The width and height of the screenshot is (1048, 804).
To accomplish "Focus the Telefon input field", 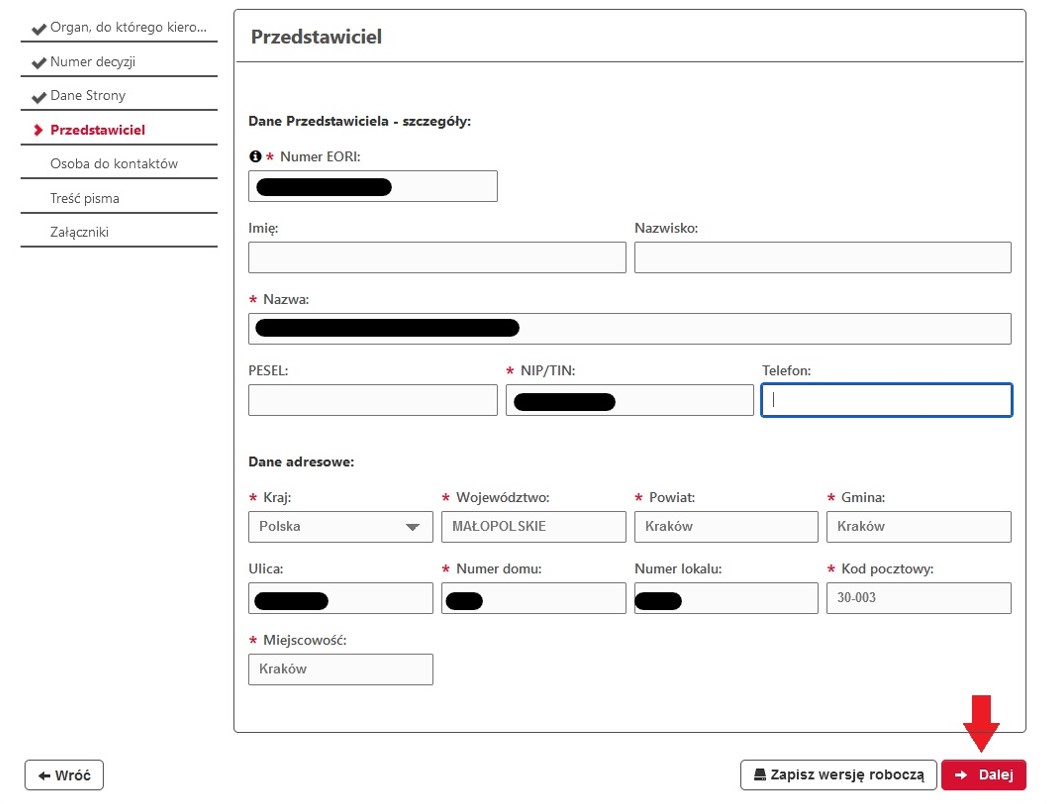I will (x=886, y=400).
